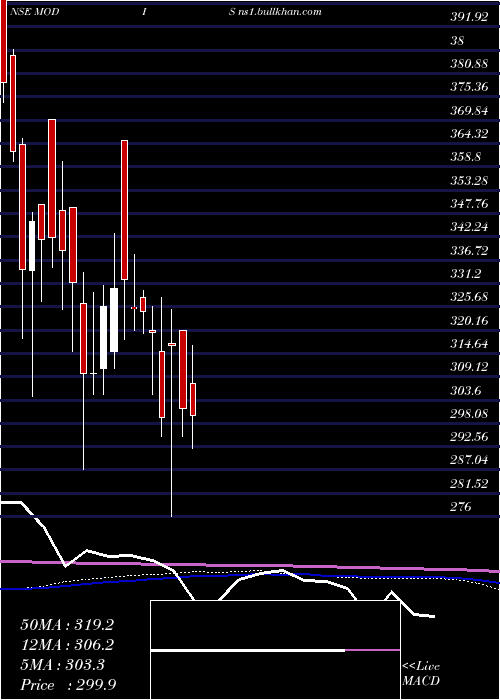This screenshot has height=700, width=500.
Task: Click the <<Live MACD label
Action: [x=421, y=674]
